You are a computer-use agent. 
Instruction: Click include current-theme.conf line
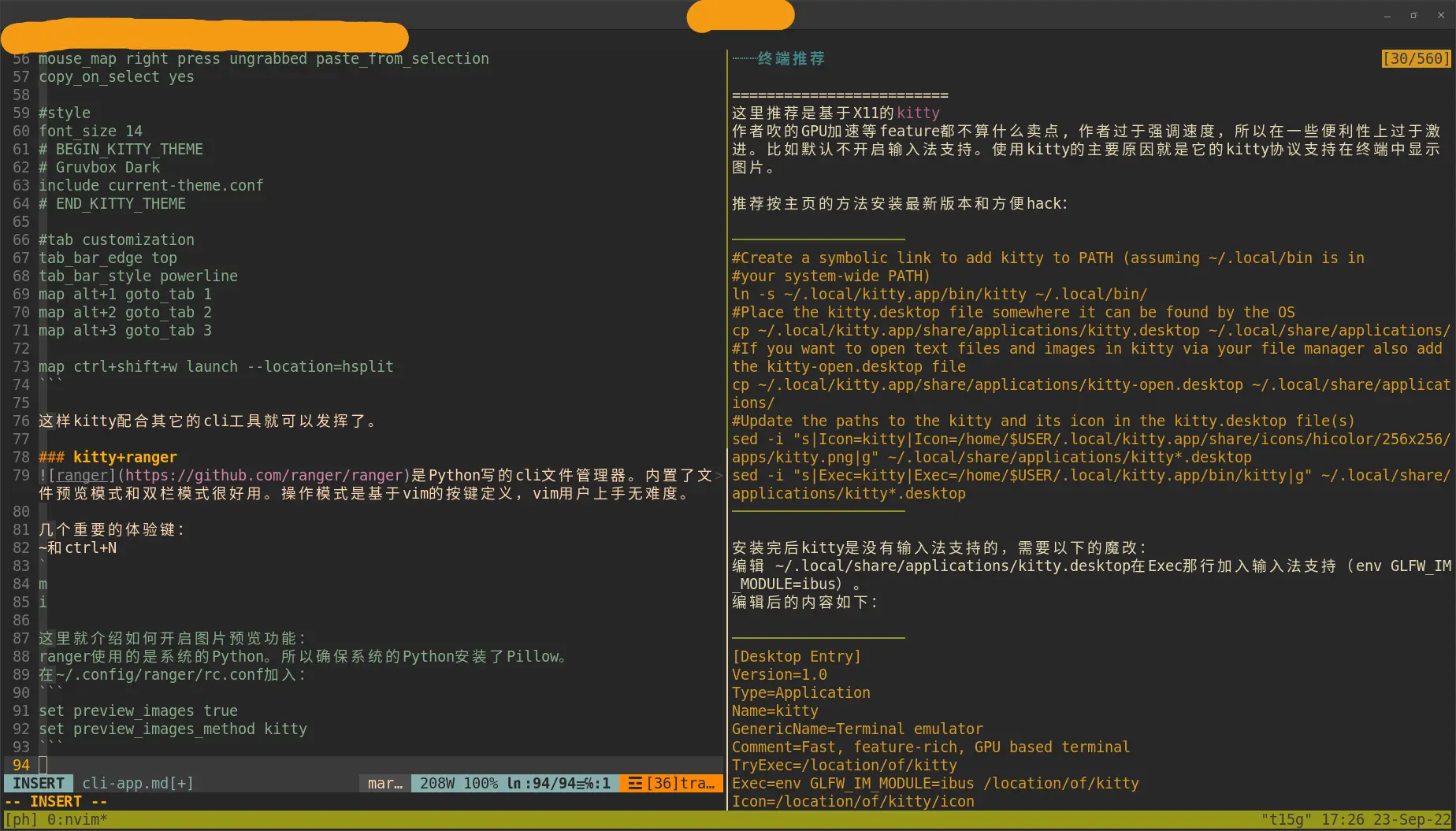pyautogui.click(x=151, y=185)
